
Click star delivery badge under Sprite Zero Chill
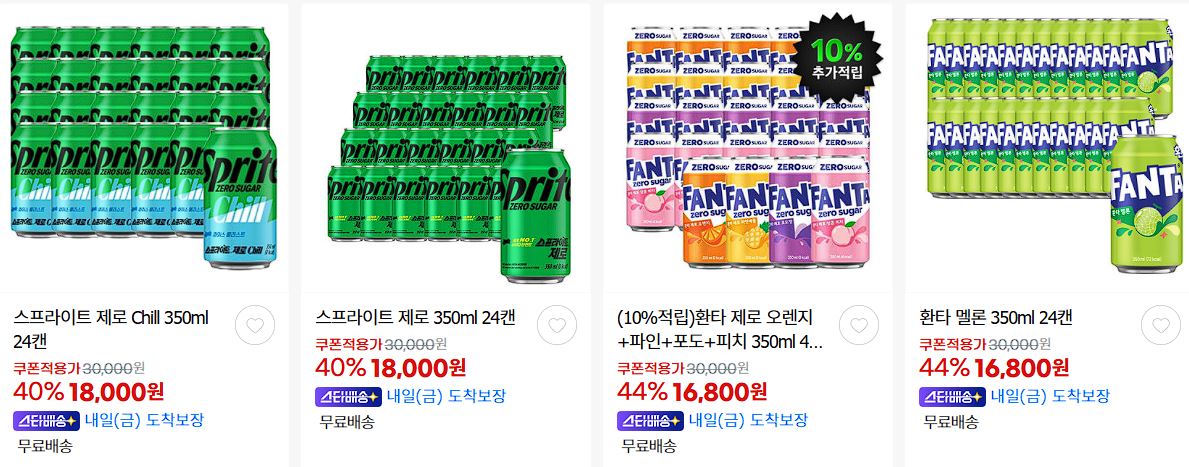(46, 421)
